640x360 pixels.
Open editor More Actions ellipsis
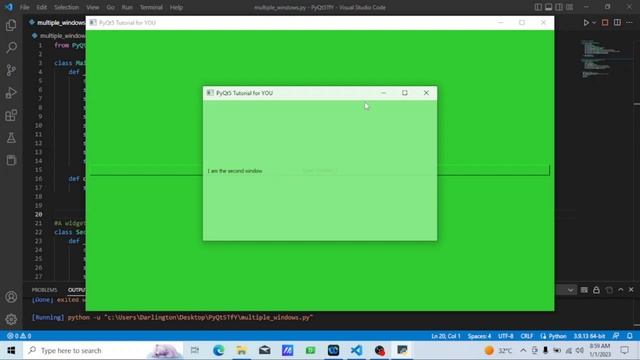point(629,23)
